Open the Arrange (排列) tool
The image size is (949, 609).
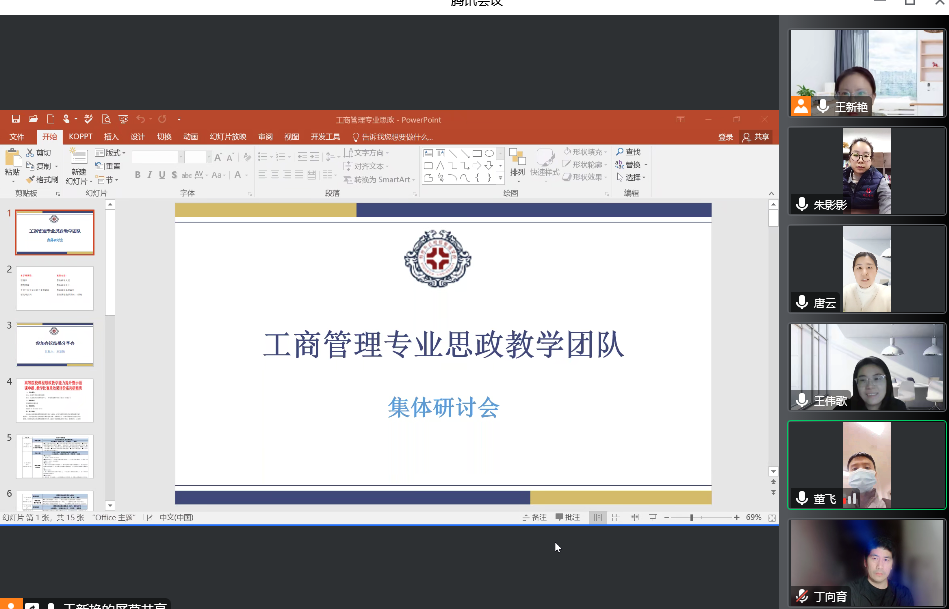517,160
